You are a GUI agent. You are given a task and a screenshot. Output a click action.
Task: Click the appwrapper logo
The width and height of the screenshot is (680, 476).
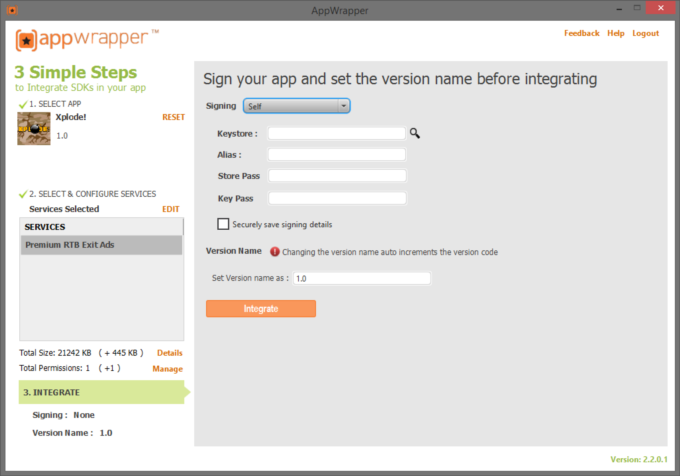point(87,39)
